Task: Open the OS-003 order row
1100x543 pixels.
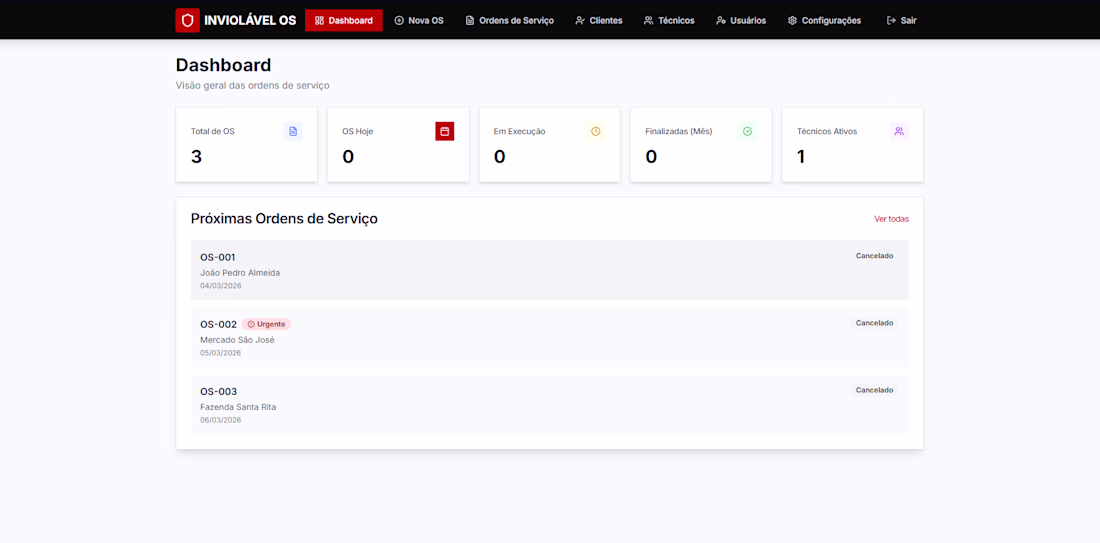Action: [549, 404]
